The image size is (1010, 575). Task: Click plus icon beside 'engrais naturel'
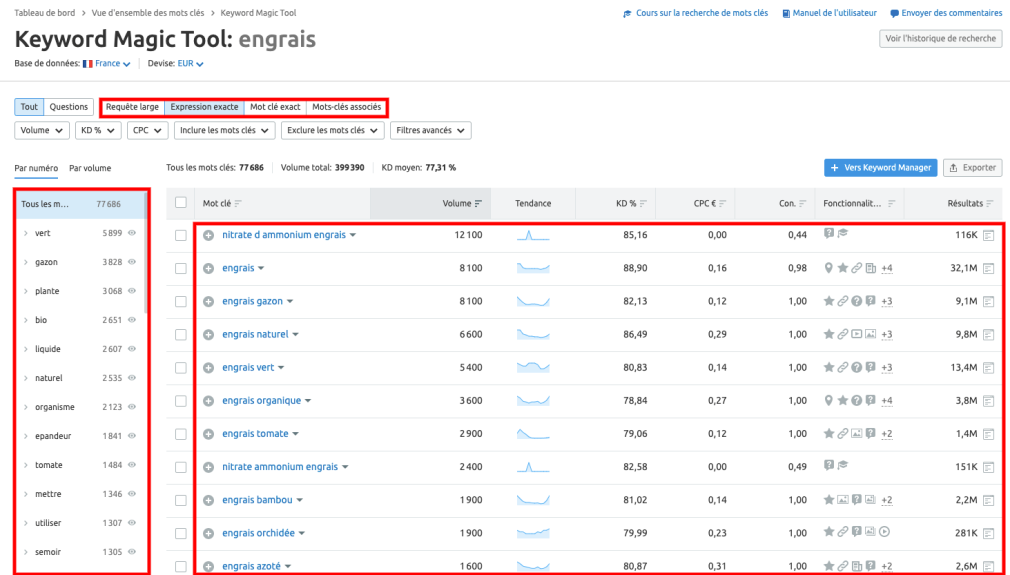coord(208,335)
